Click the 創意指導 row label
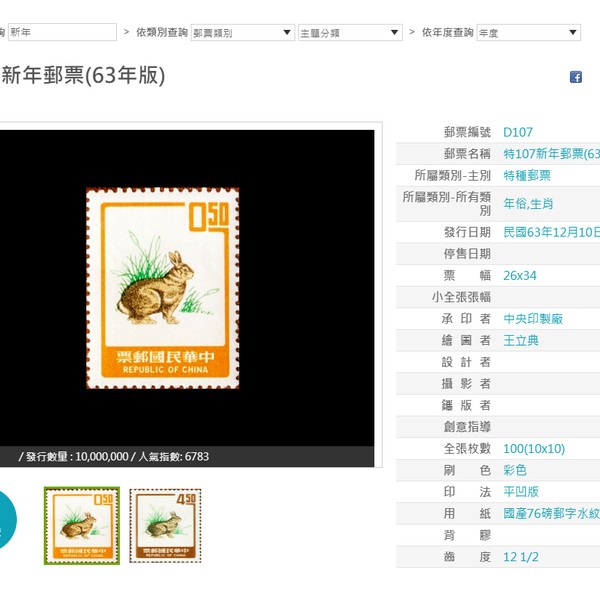600x600 pixels. (467, 427)
